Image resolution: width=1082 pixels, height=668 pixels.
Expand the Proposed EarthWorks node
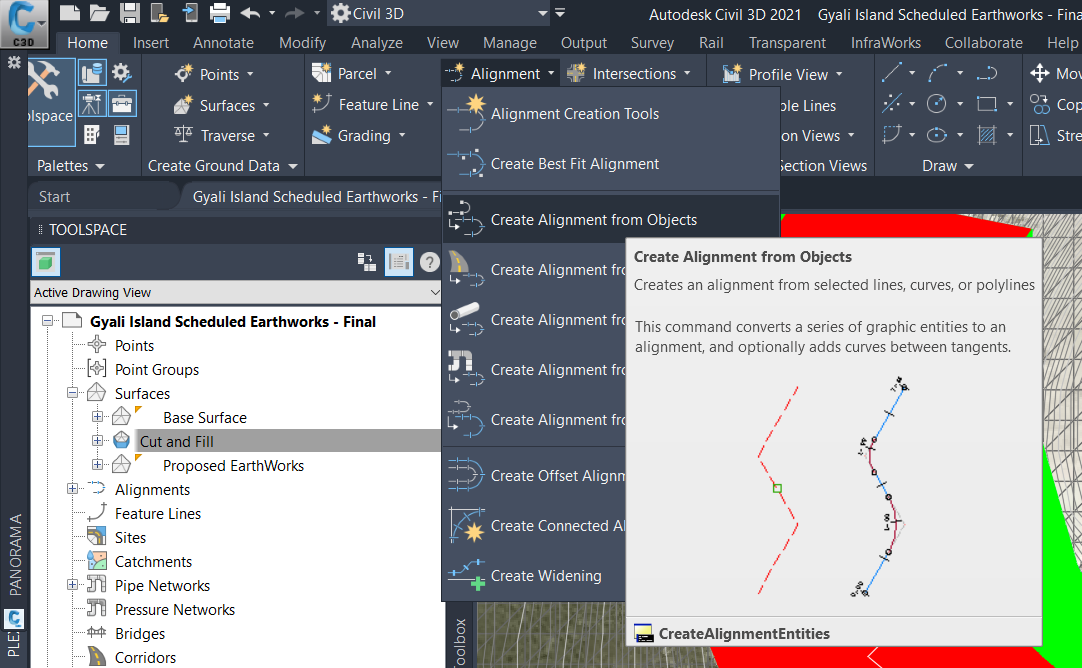click(x=97, y=465)
